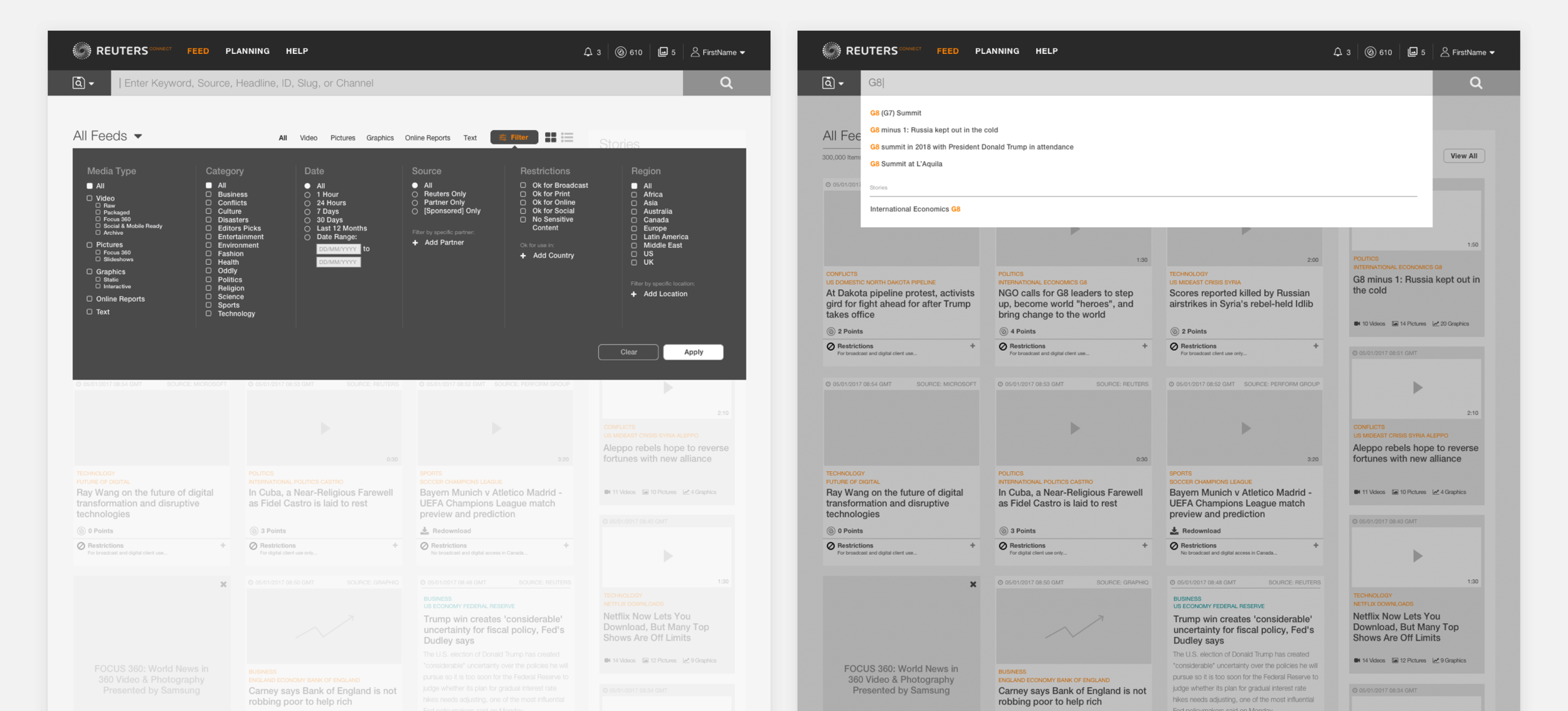Select the Video tab in left window
This screenshot has height=711, width=1568.
(x=309, y=138)
